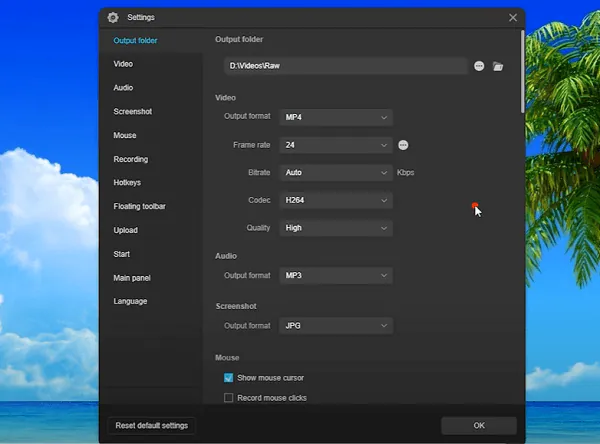Open the Screenshot settings section

coord(133,111)
